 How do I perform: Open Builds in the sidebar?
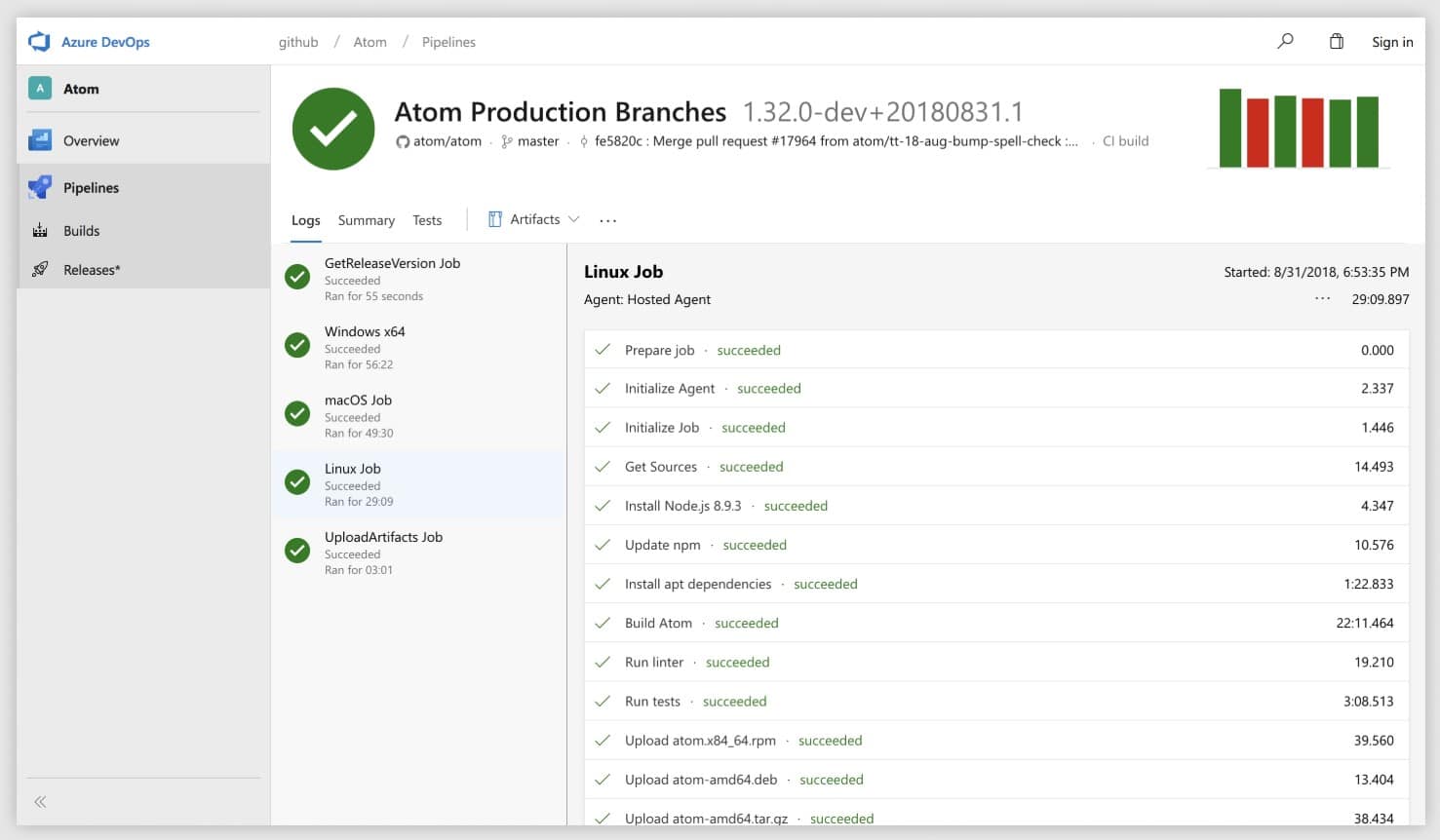(143, 231)
